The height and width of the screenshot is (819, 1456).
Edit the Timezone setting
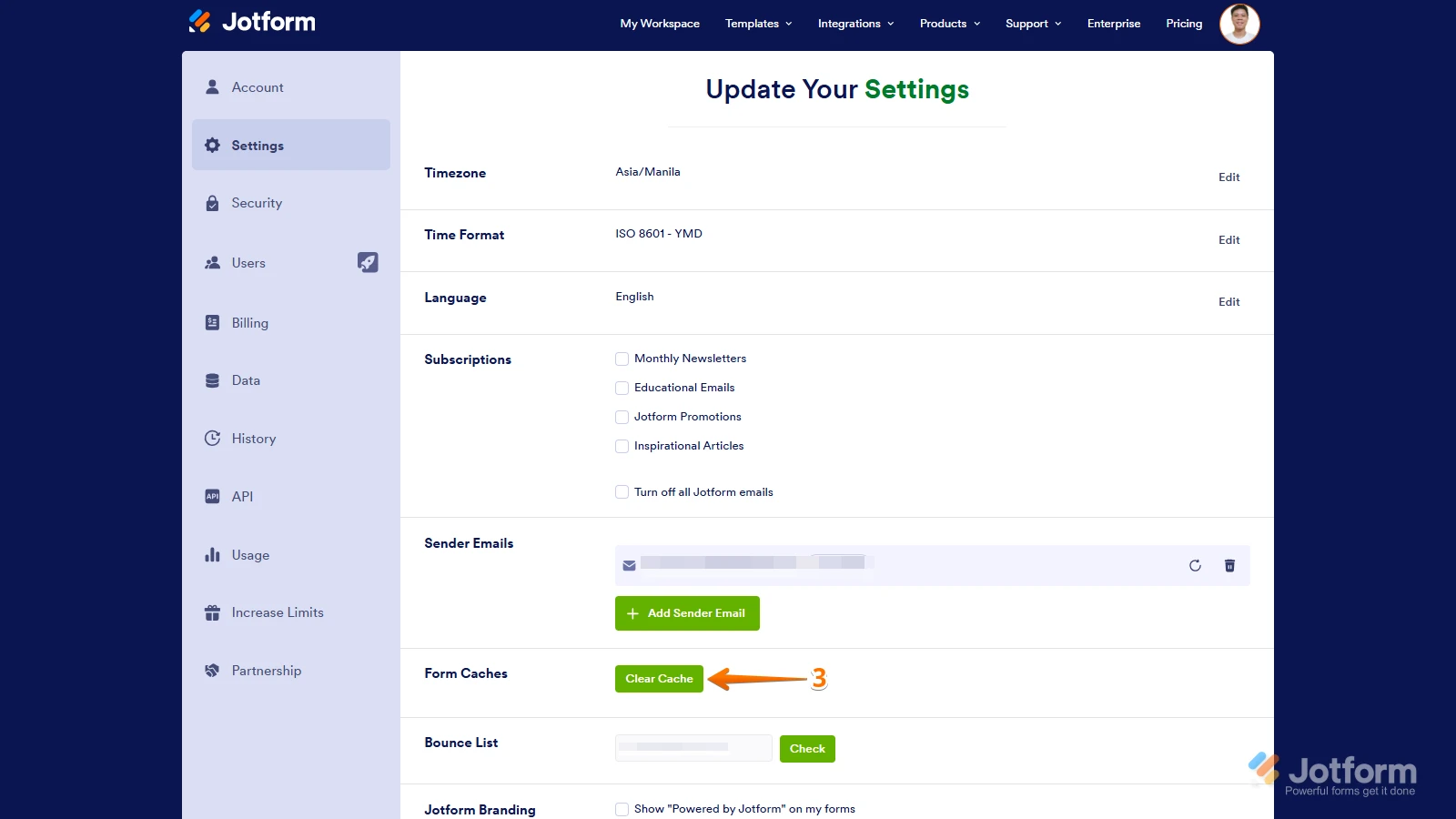(1228, 177)
